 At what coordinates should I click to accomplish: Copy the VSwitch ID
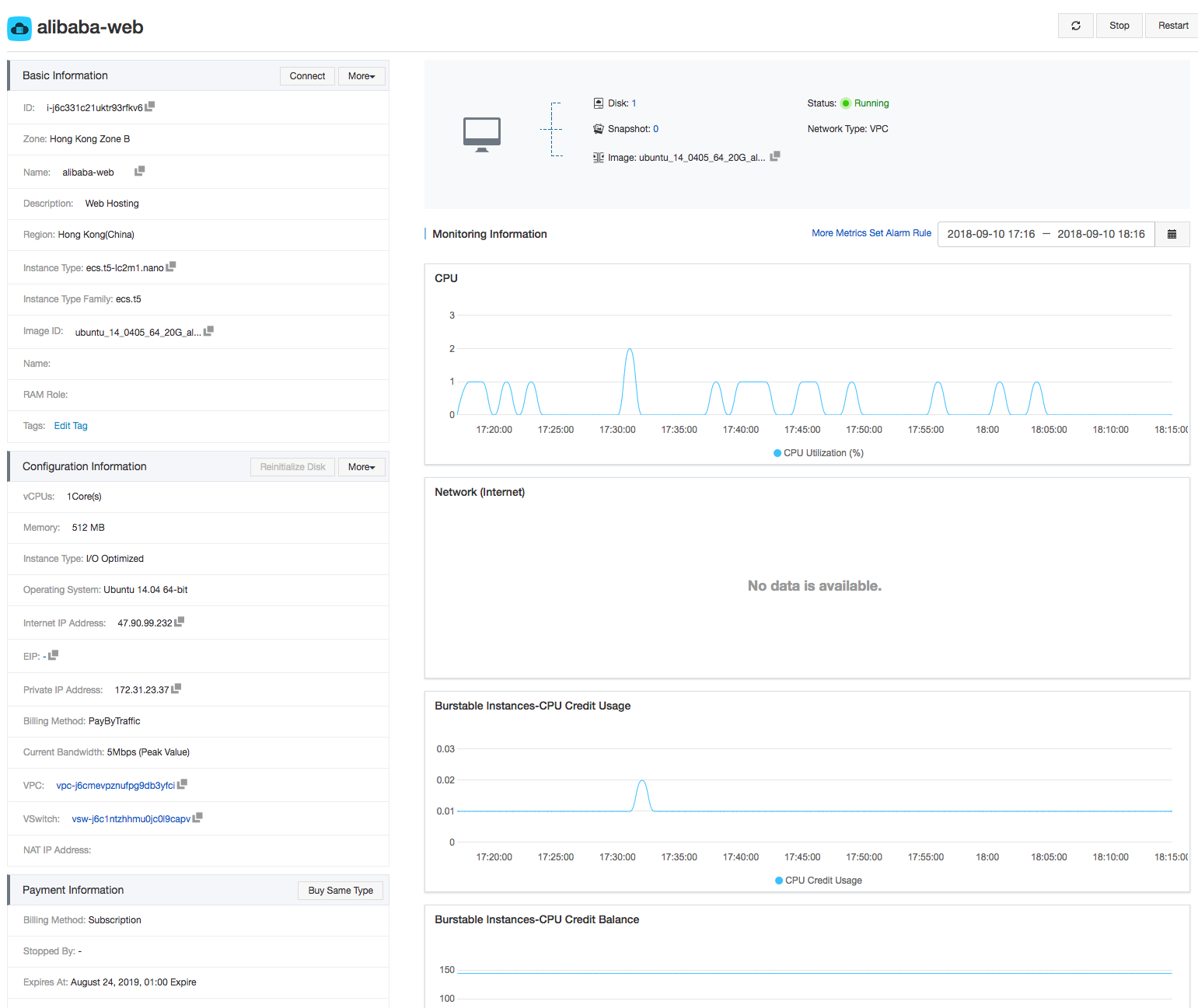coord(197,818)
